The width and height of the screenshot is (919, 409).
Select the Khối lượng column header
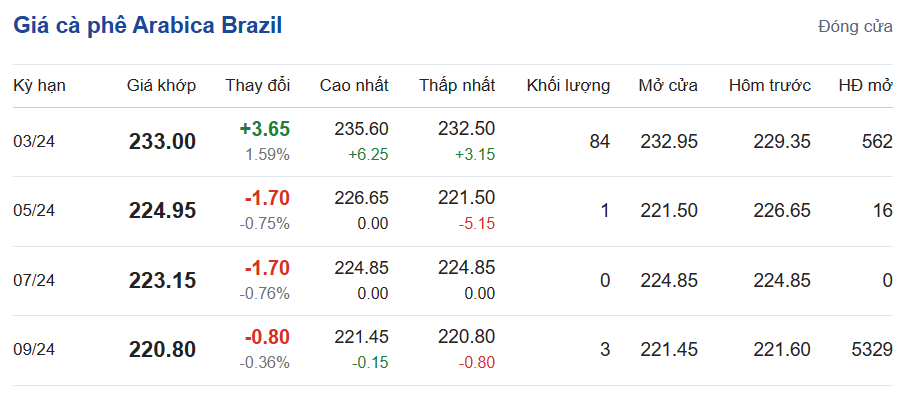pos(568,85)
